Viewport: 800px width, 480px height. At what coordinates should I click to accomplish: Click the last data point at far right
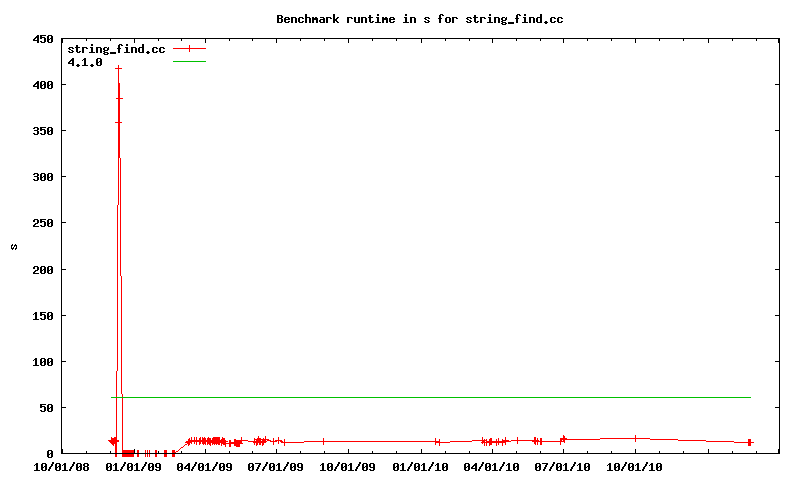tap(749, 442)
